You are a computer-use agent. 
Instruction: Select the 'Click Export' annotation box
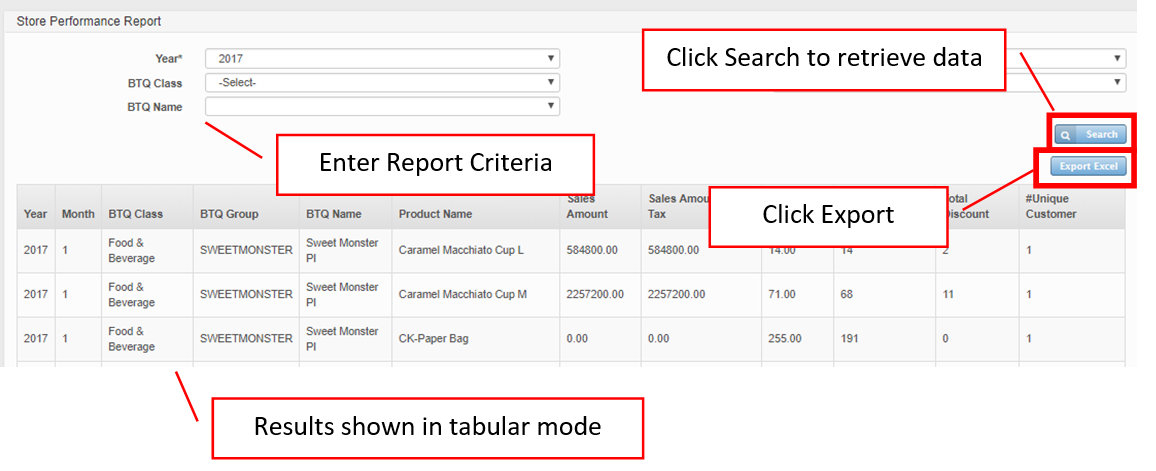pos(827,215)
